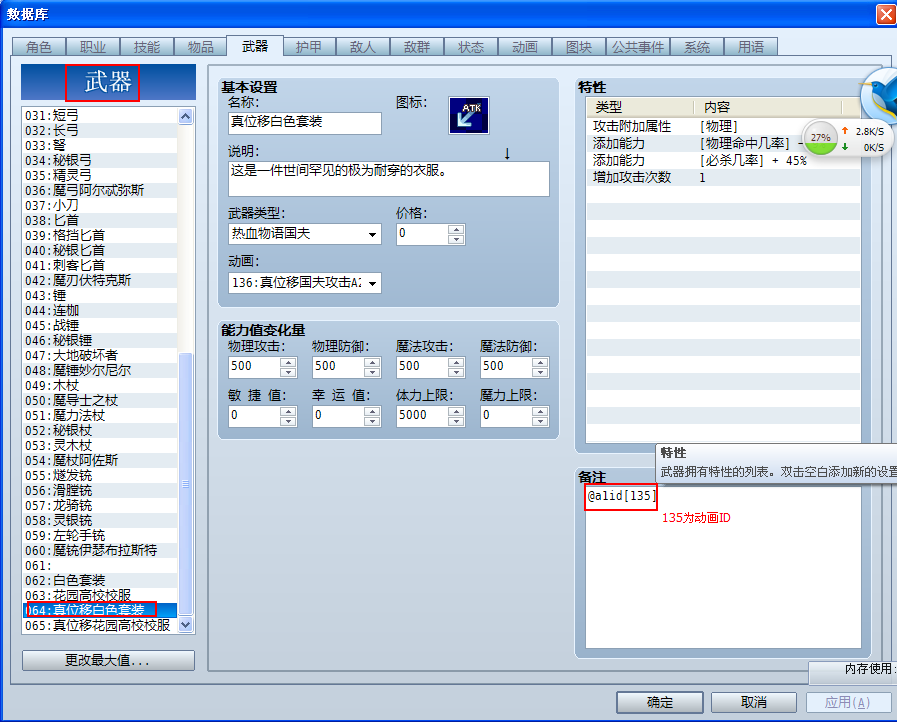897x722 pixels.
Task: Select weapon 047:大地破坏者
Action: click(x=100, y=355)
